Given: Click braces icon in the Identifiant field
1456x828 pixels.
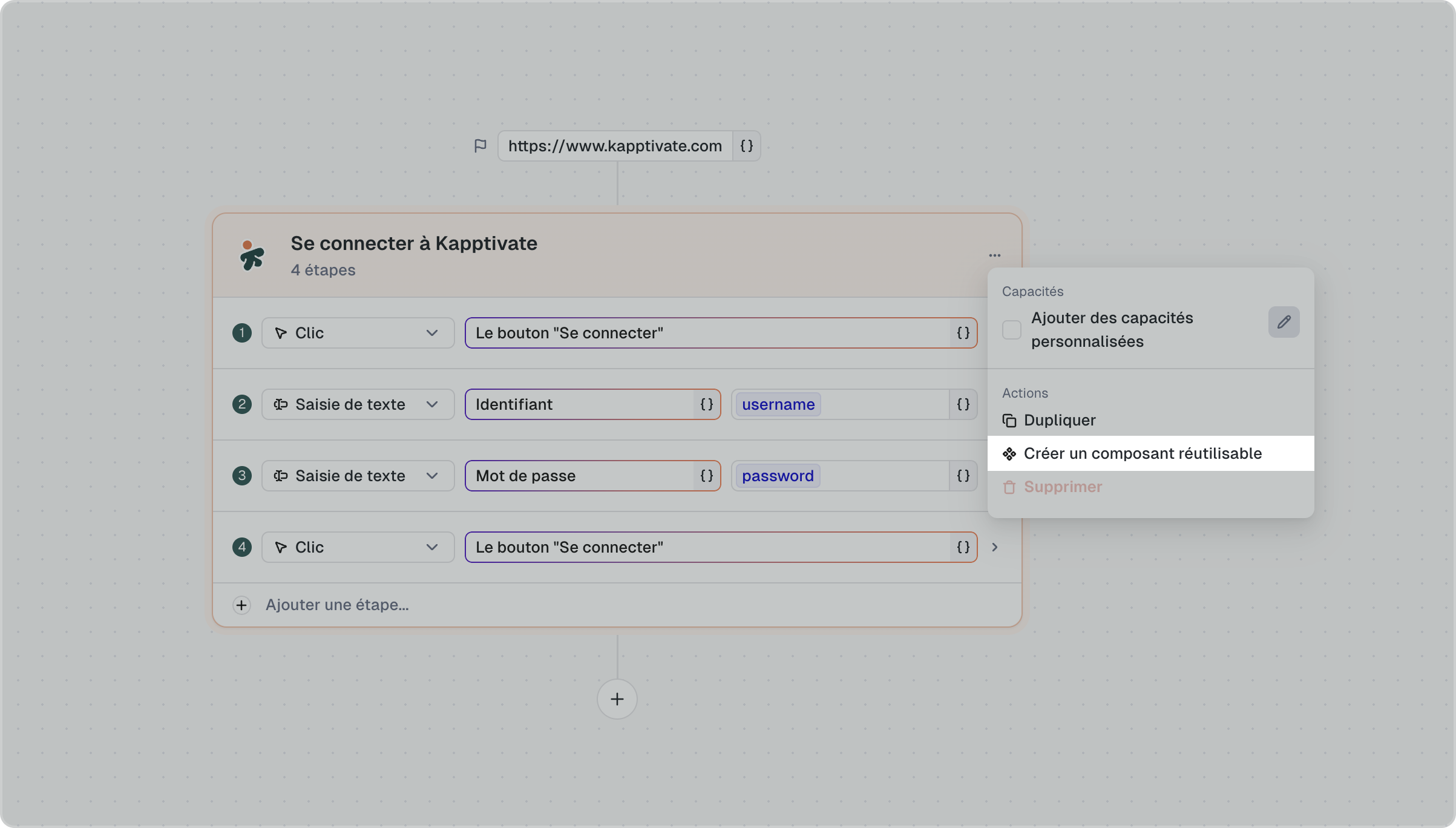Looking at the screenshot, I should [706, 404].
